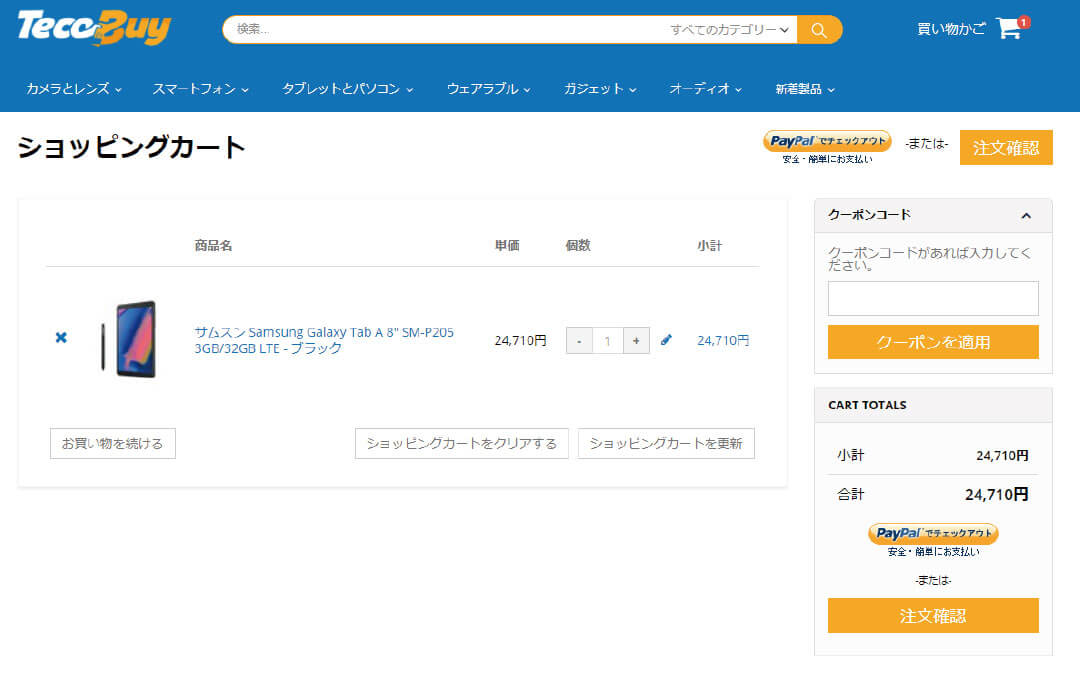Image resolution: width=1080 pixels, height=673 pixels.
Task: Expand the ガジェット menu
Action: (600, 89)
